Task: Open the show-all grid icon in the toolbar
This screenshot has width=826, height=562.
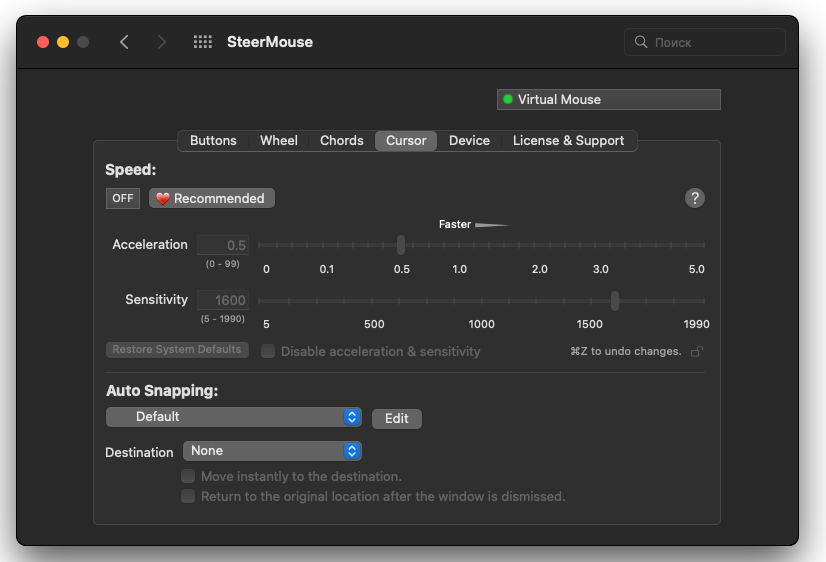Action: (203, 42)
